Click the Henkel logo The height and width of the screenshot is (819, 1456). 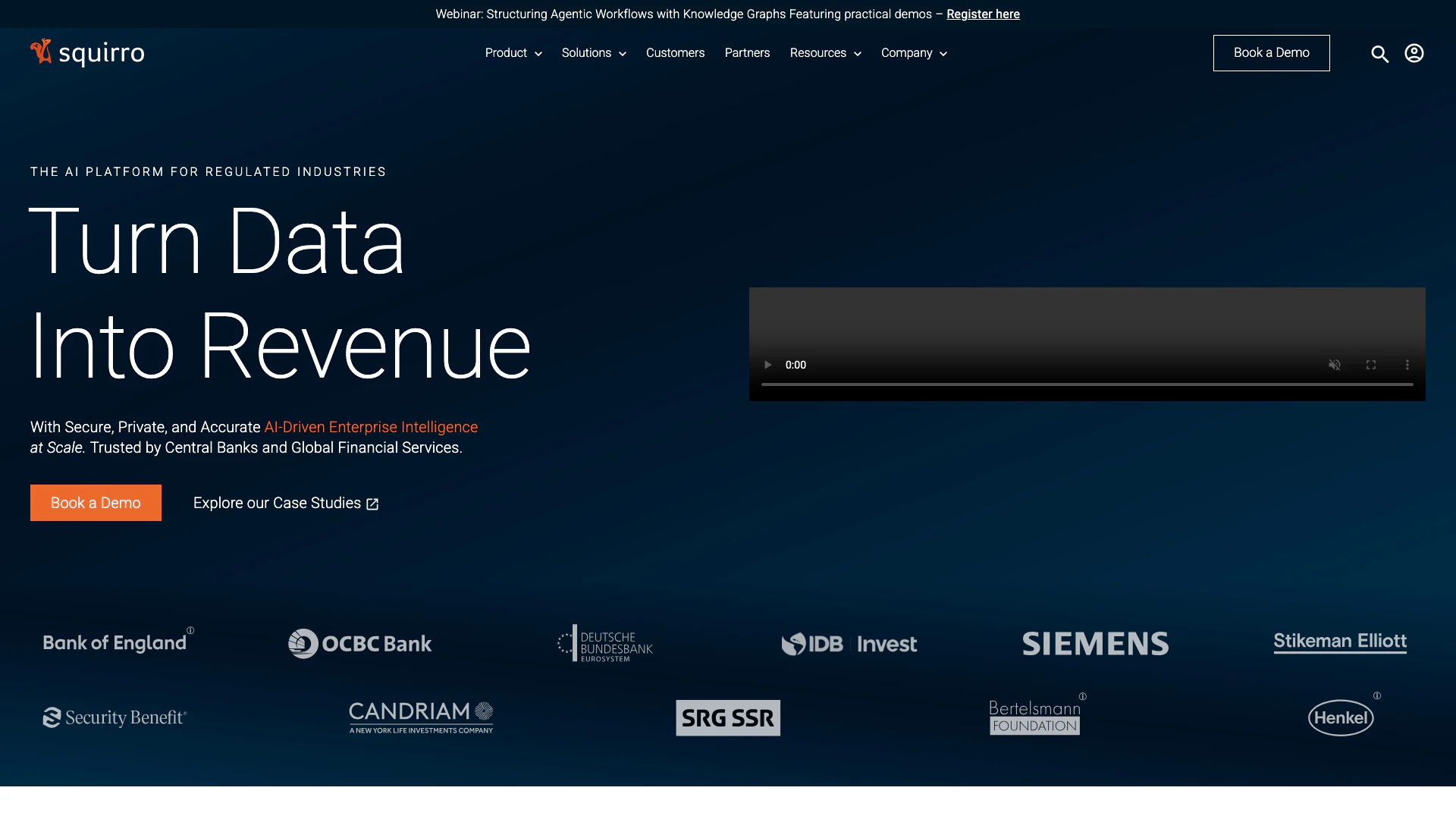[x=1341, y=717]
